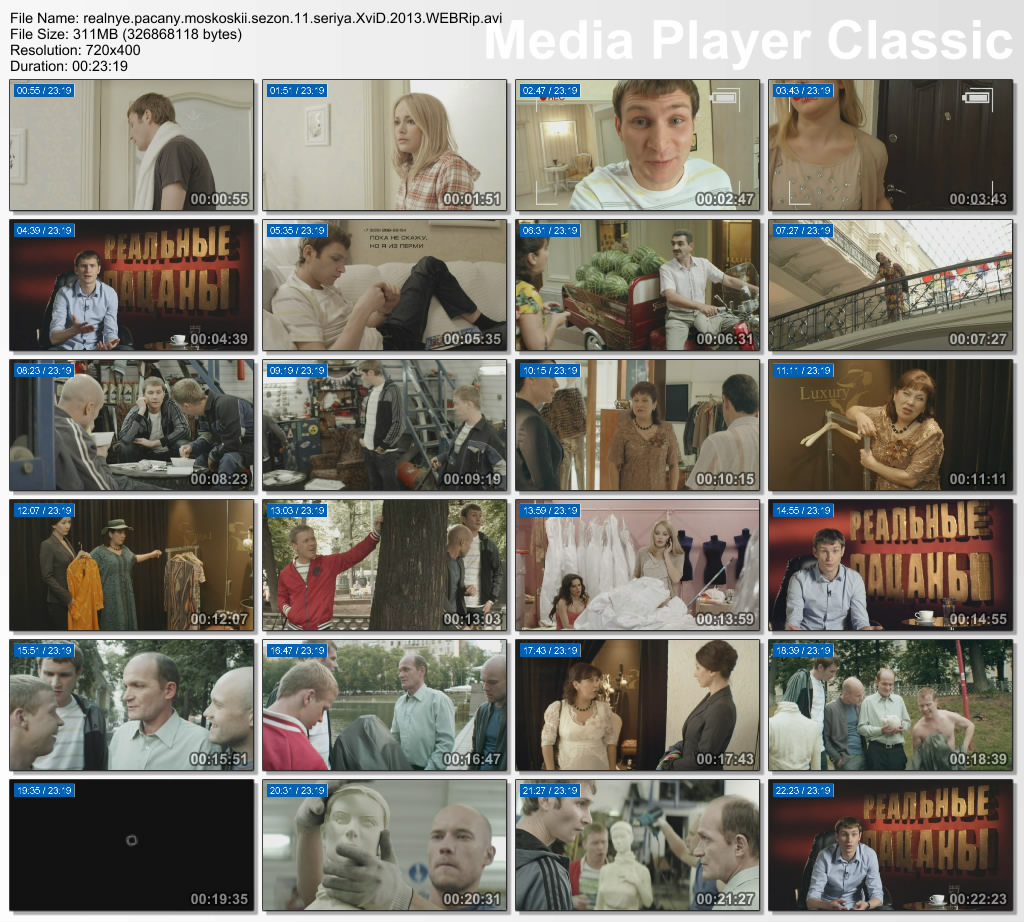Click the blue 17:43 time badge
Viewport: 1024px width, 922px height.
550,650
